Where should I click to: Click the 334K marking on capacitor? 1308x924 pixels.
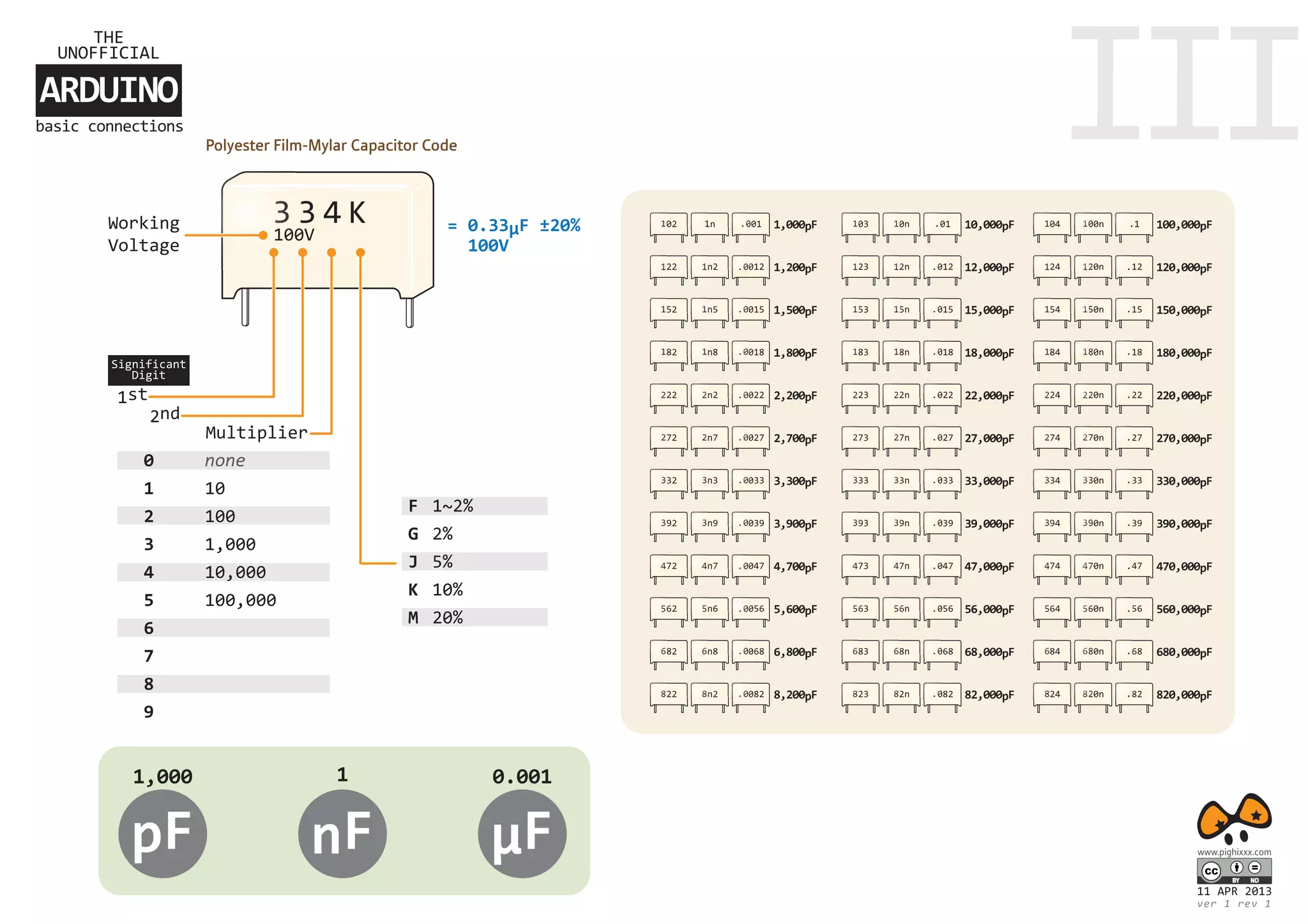click(x=319, y=212)
